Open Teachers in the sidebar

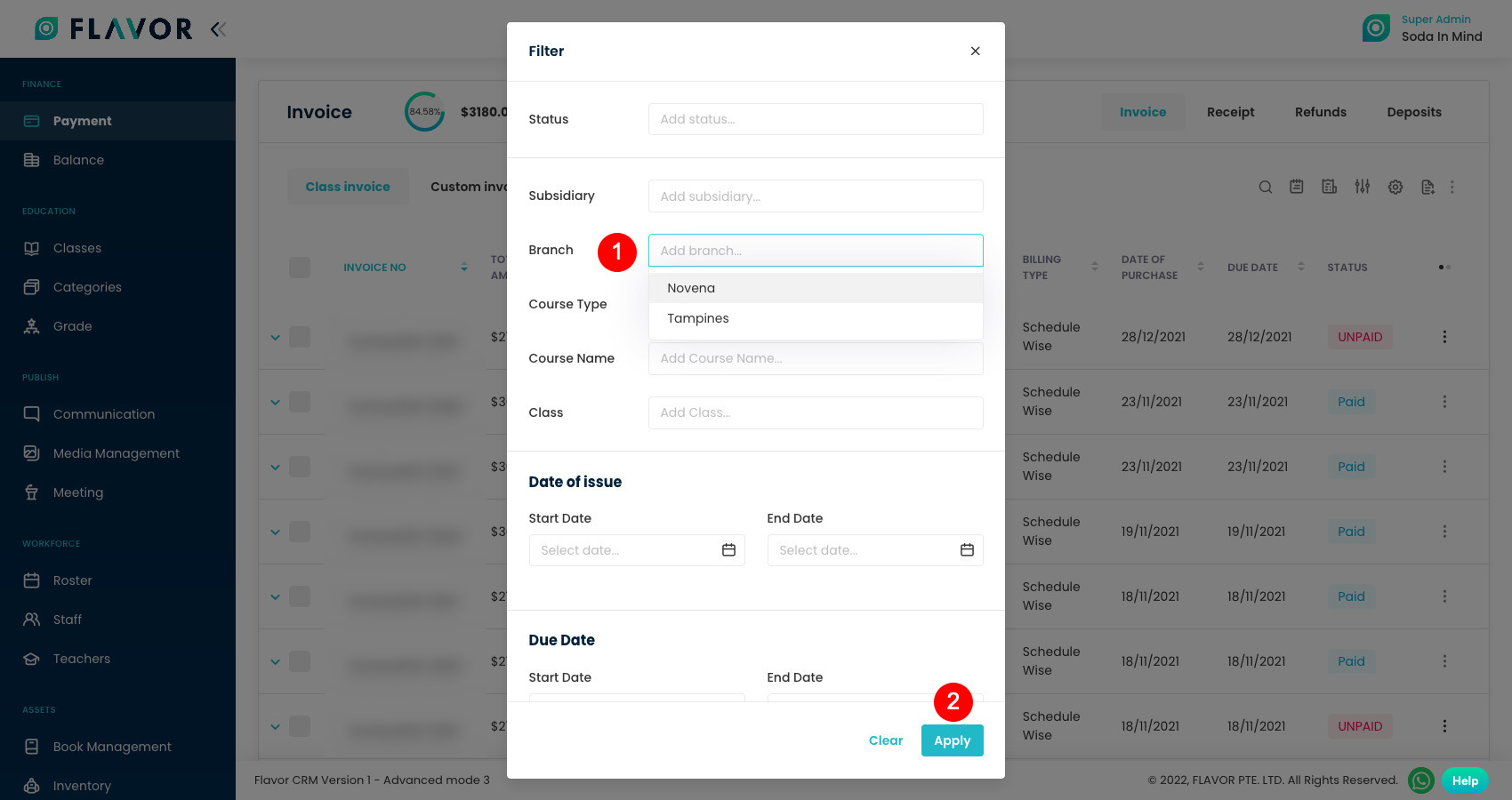tap(117, 659)
